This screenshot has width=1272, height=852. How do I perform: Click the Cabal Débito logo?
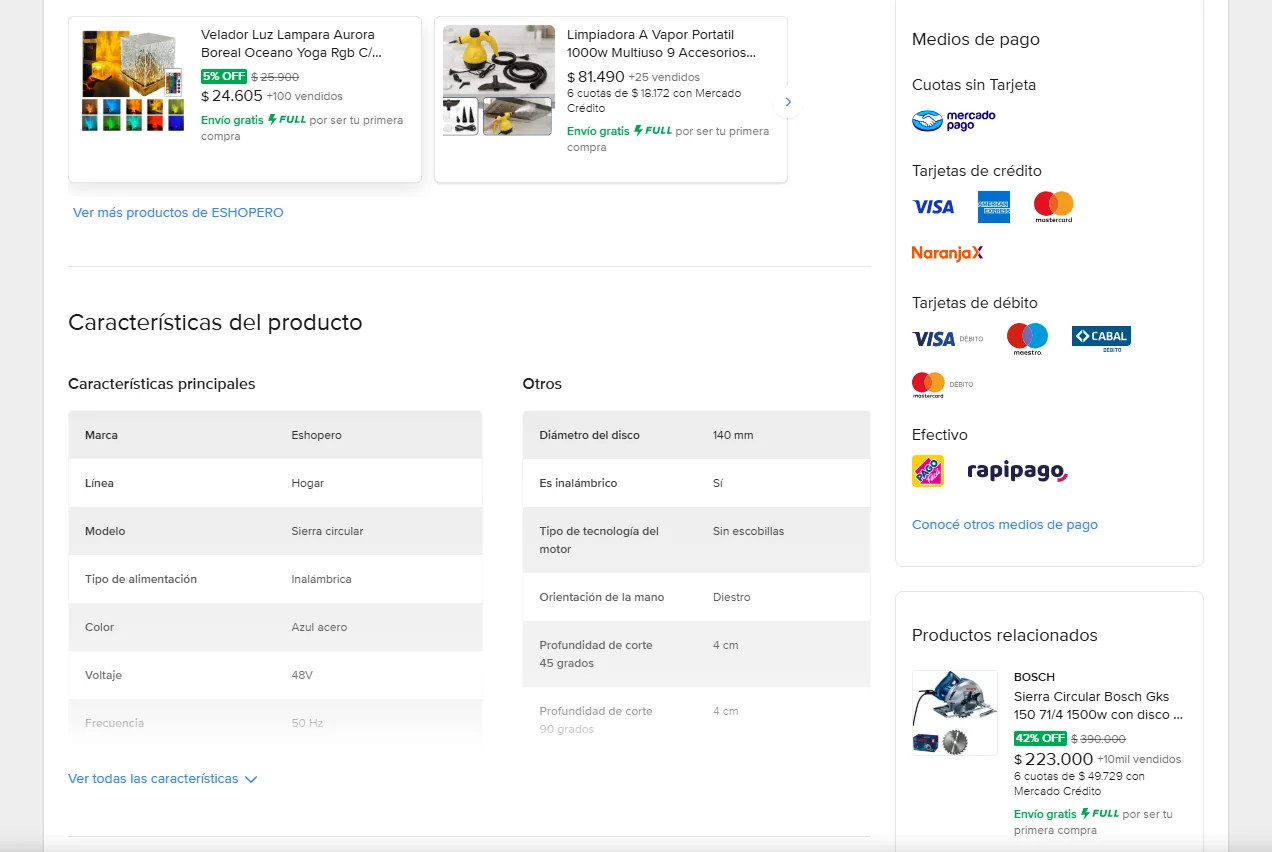[1101, 338]
